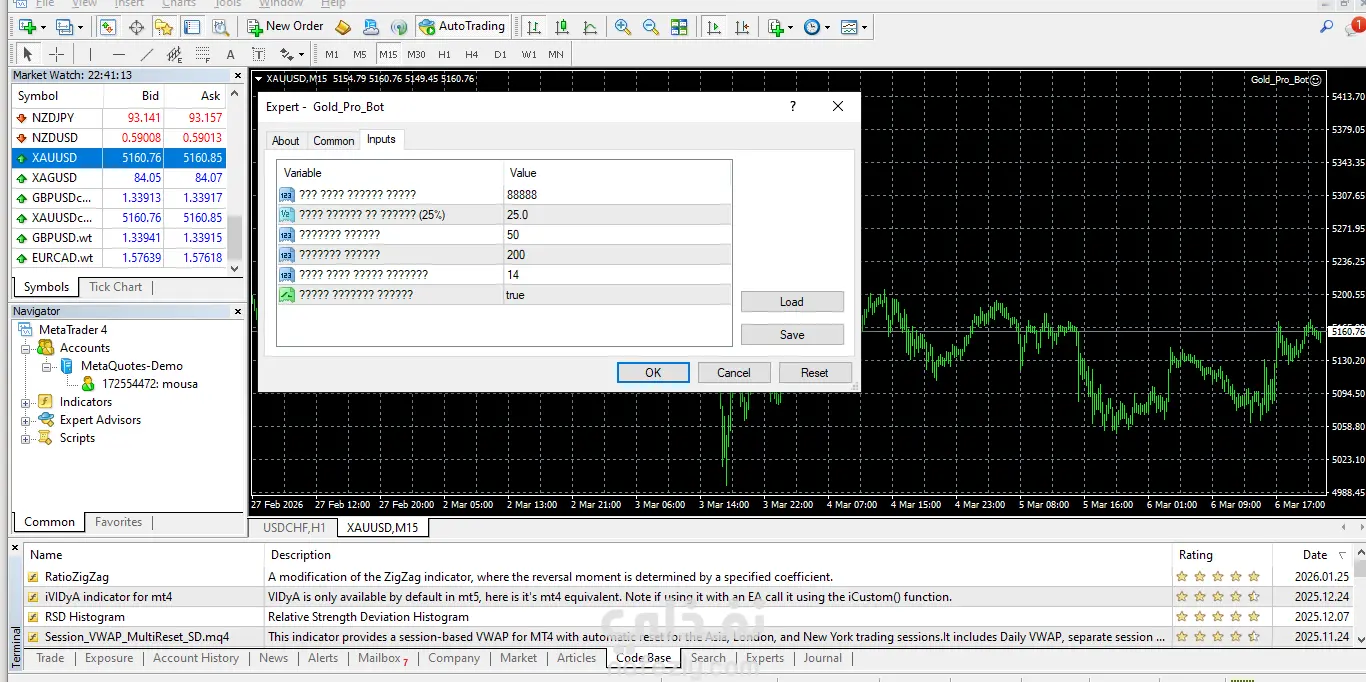Click the New Order toolbar button

285,27
